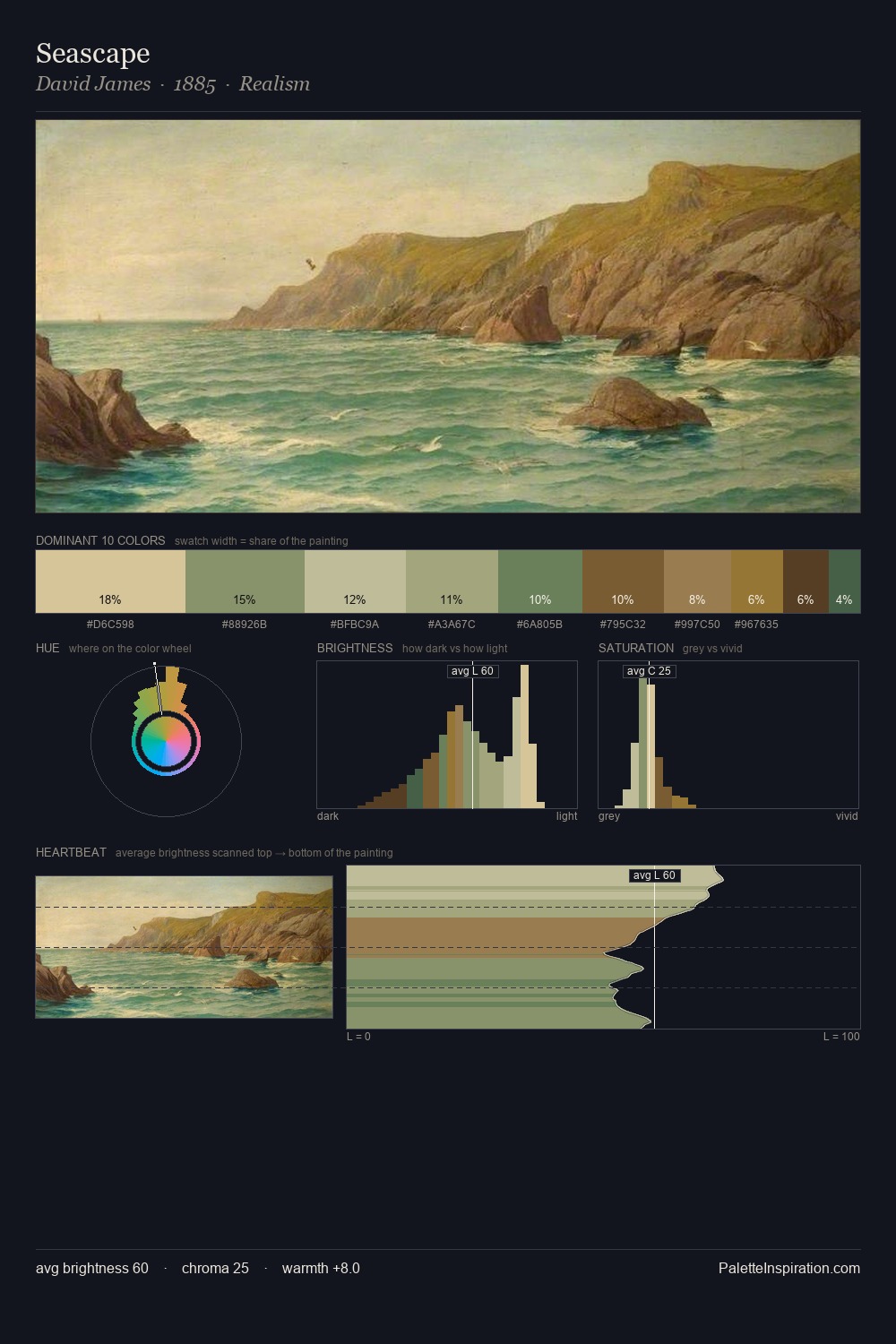Viewport: 896px width, 1344px height.
Task: Click the style label 'Realism'
Action: (274, 84)
